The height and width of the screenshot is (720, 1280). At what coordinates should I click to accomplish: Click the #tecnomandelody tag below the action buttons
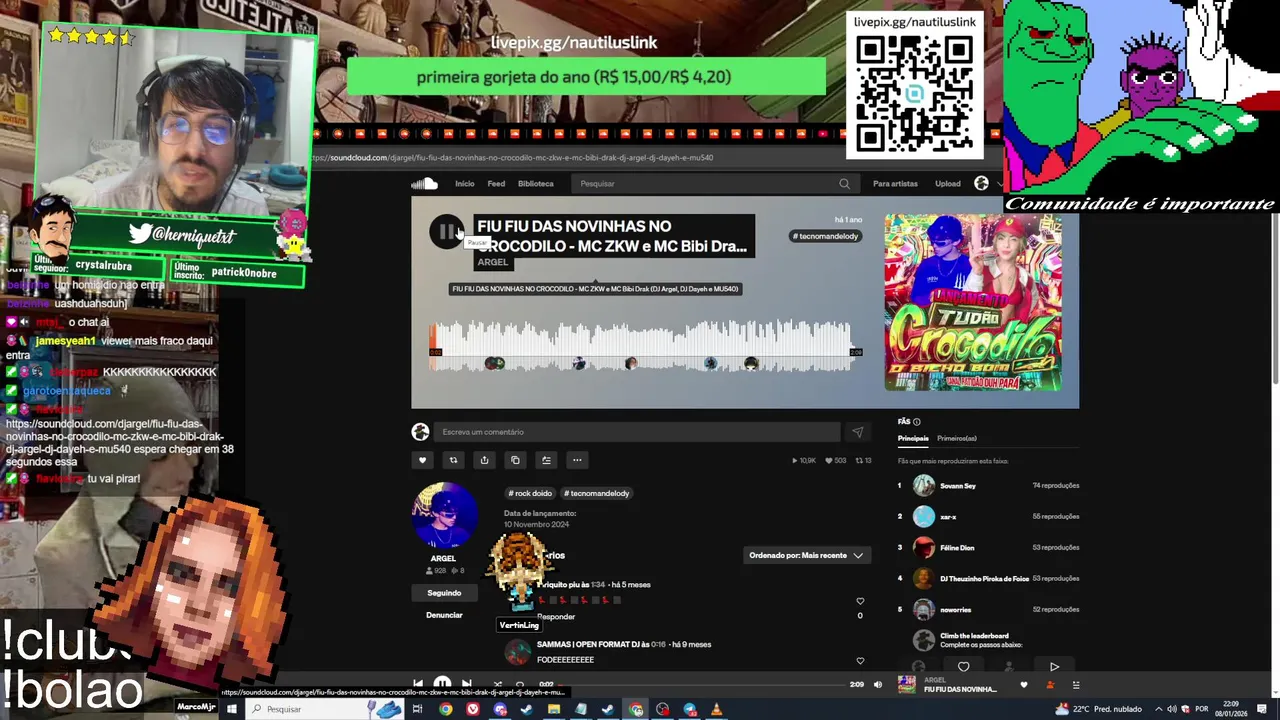pos(596,493)
